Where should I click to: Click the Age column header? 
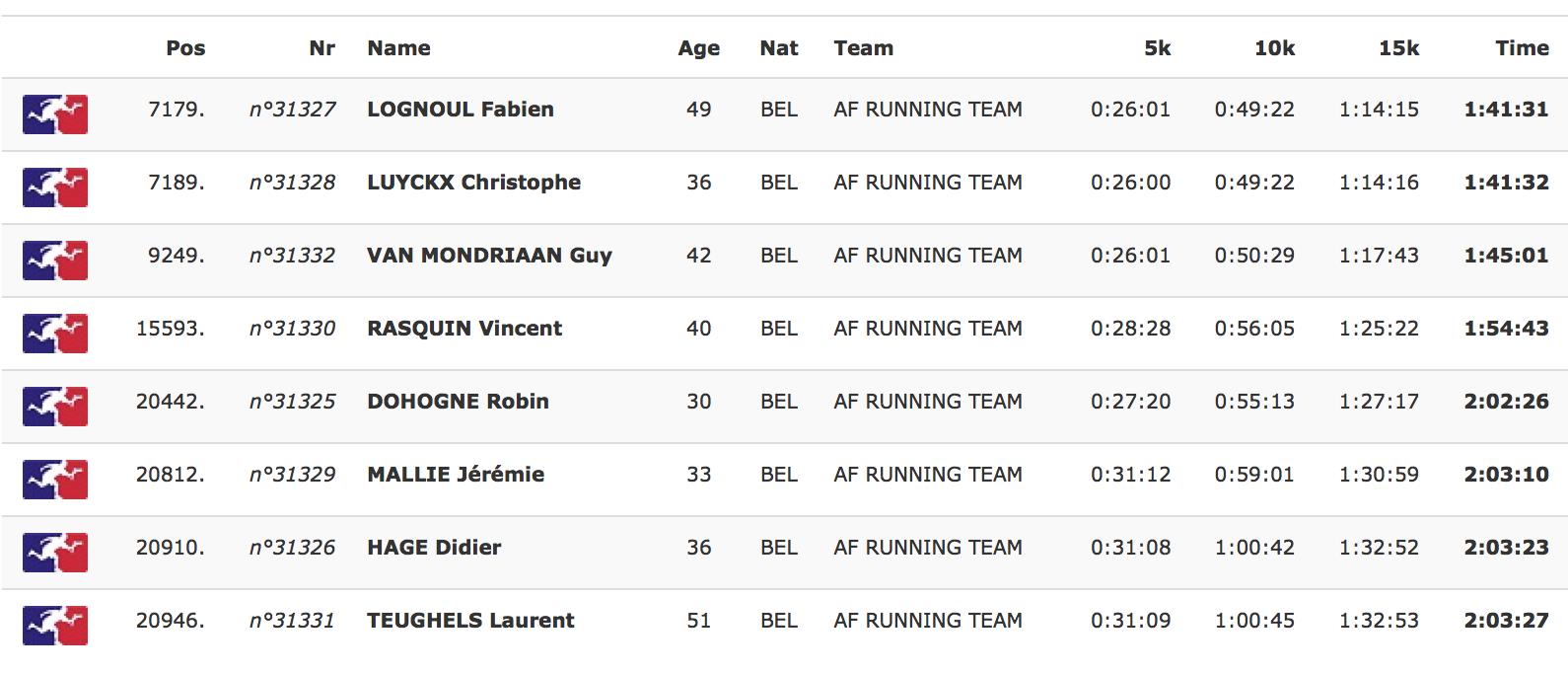point(698,48)
